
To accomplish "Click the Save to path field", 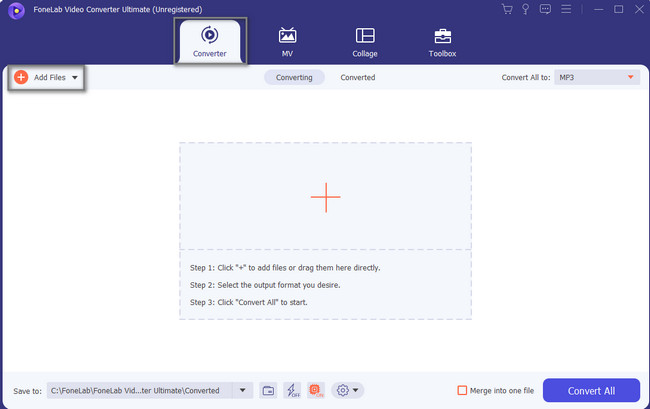I will (140, 390).
